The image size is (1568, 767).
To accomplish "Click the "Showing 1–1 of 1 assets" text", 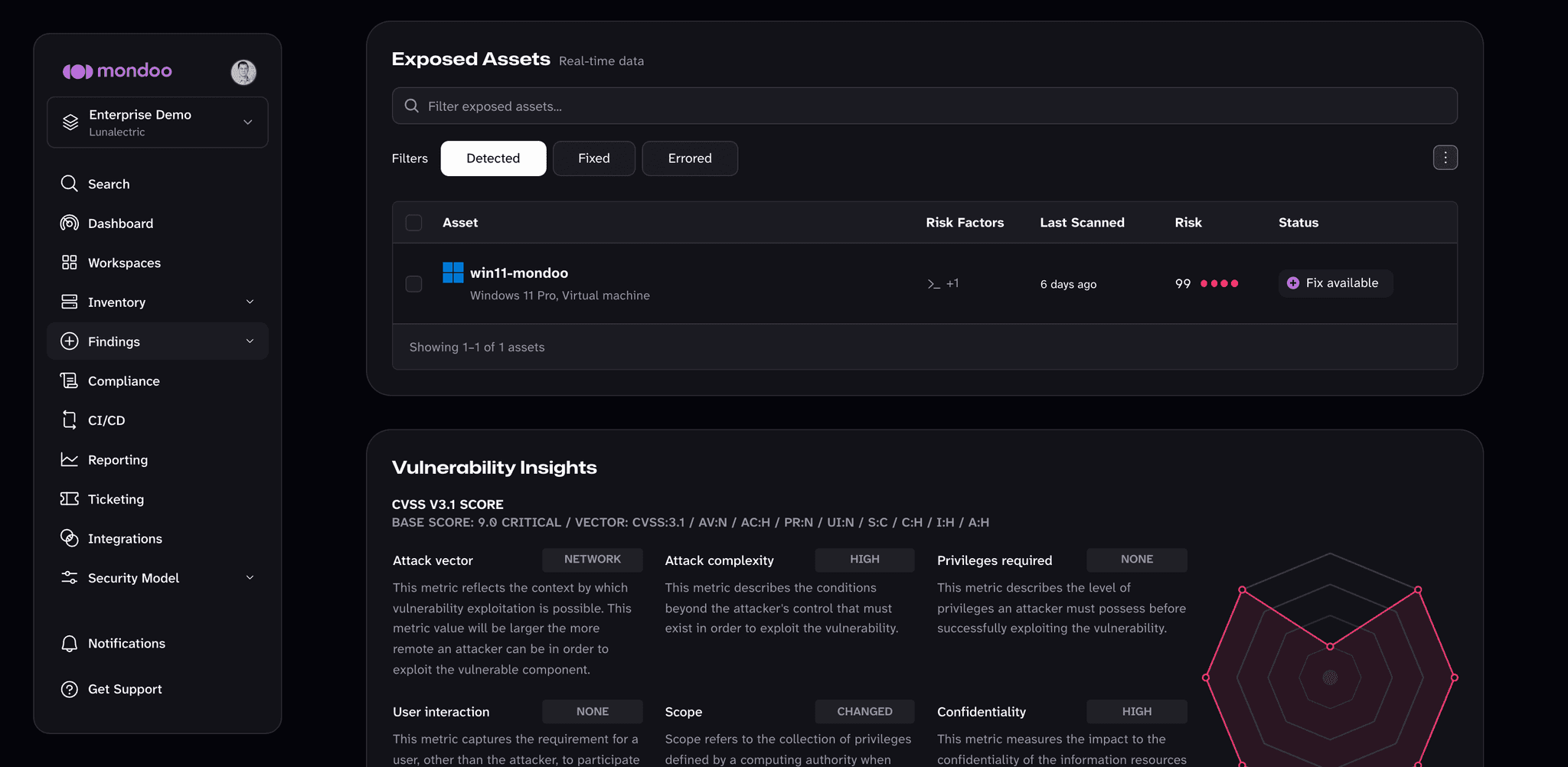I will pos(477,347).
